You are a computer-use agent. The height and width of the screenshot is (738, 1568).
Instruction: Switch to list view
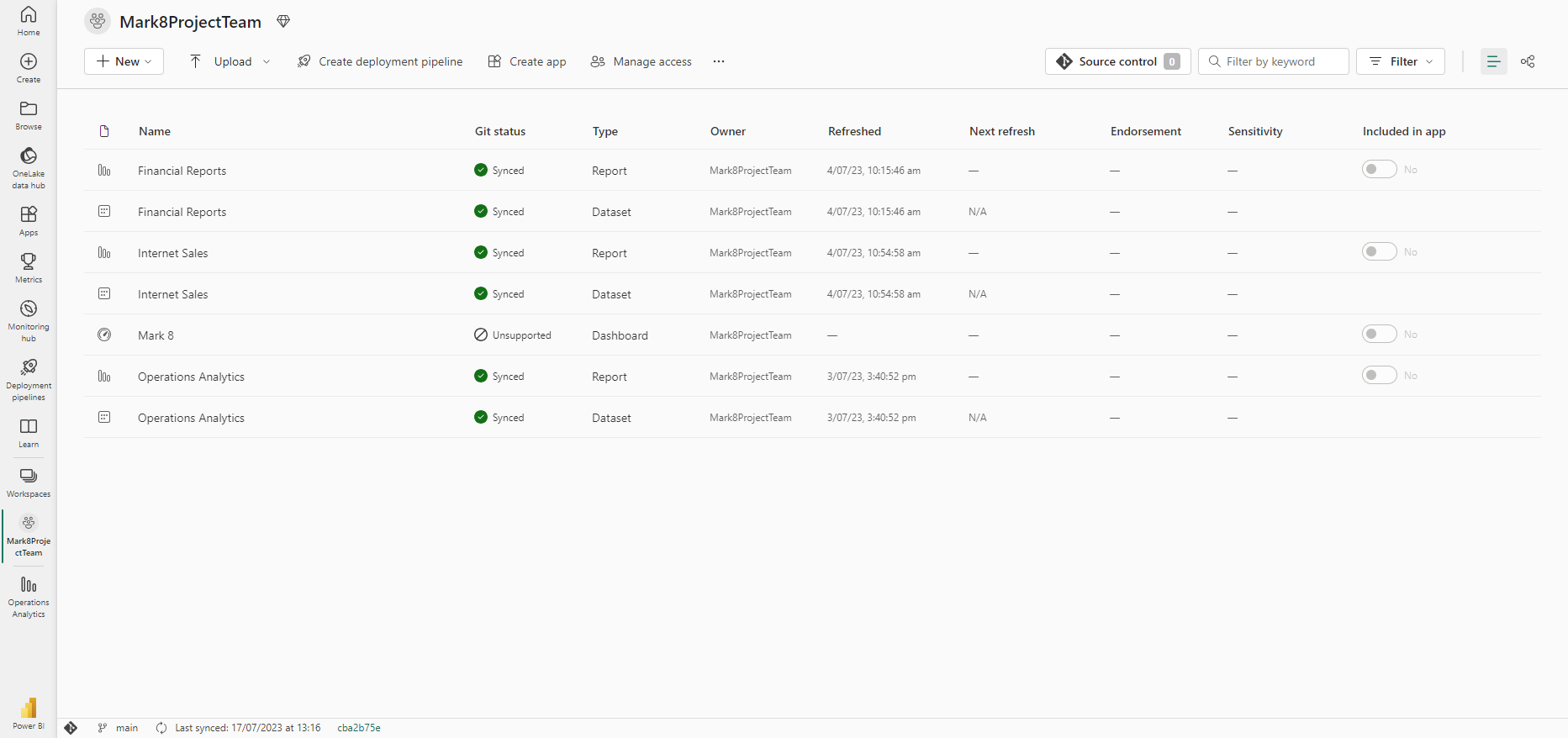[1493, 61]
